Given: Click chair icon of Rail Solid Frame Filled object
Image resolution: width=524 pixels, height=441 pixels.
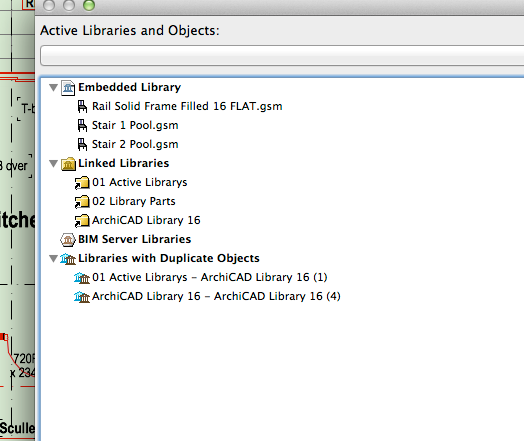Looking at the screenshot, I should (x=82, y=107).
